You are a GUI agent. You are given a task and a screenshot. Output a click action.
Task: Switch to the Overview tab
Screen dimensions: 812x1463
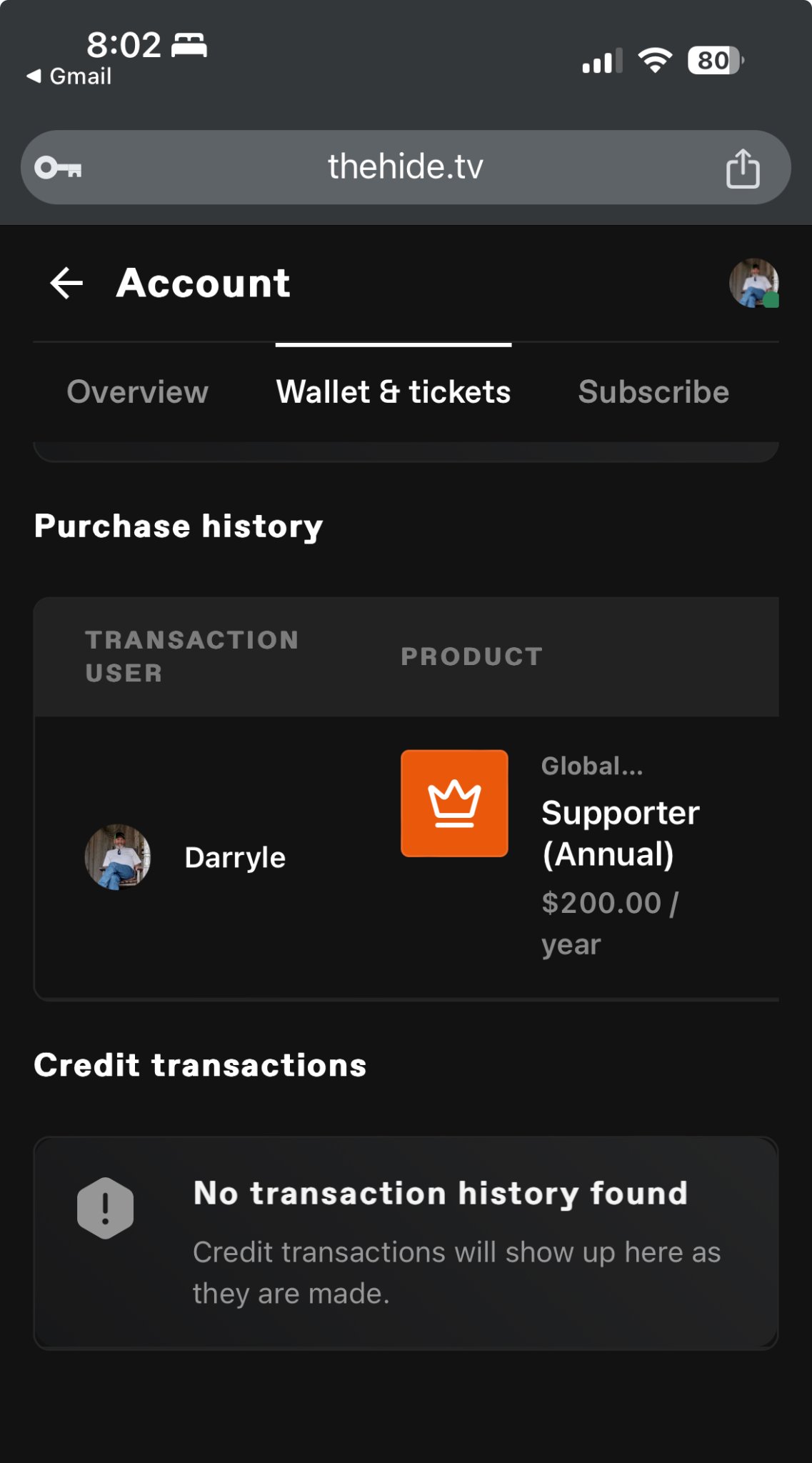138,391
